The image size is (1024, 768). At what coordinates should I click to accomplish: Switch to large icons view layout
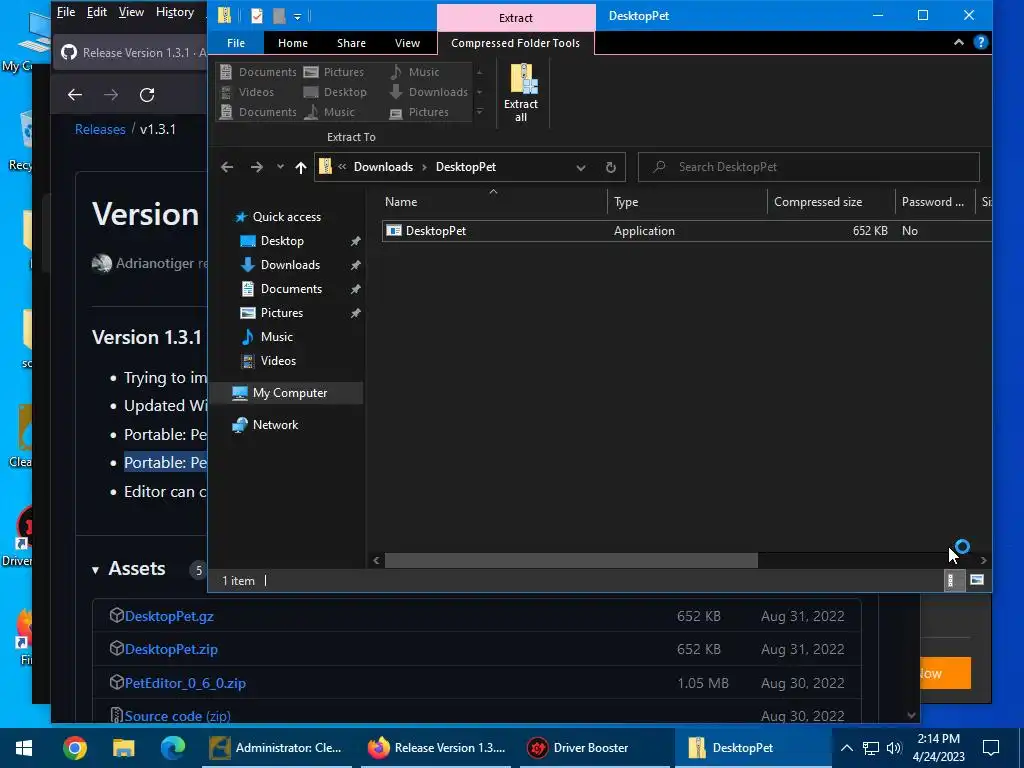pos(976,580)
